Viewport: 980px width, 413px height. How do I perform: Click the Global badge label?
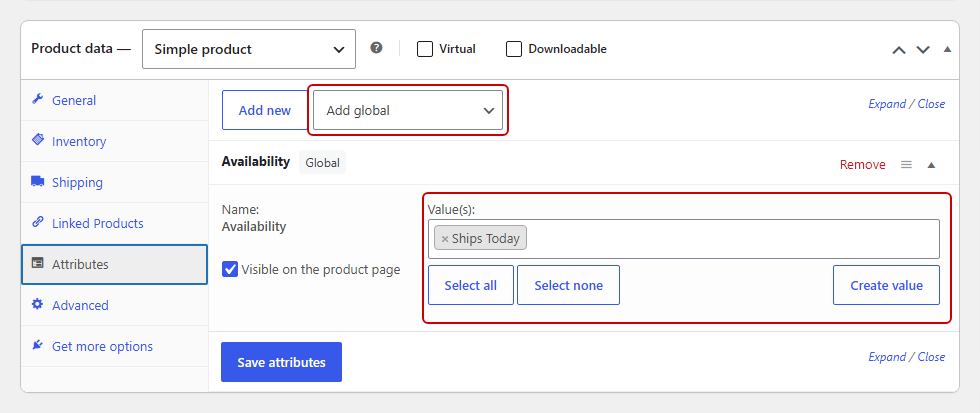322,163
